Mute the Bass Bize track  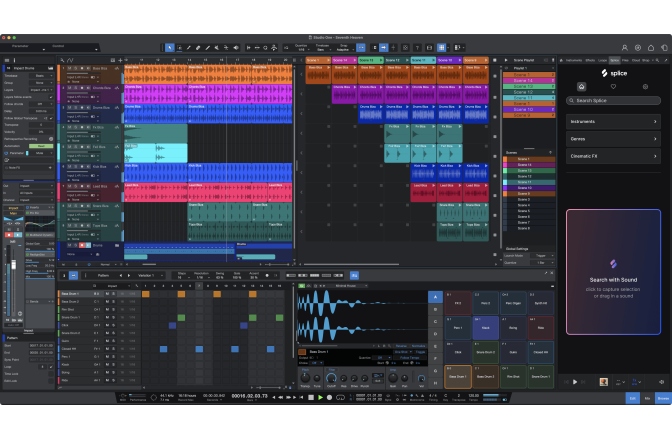point(69,68)
